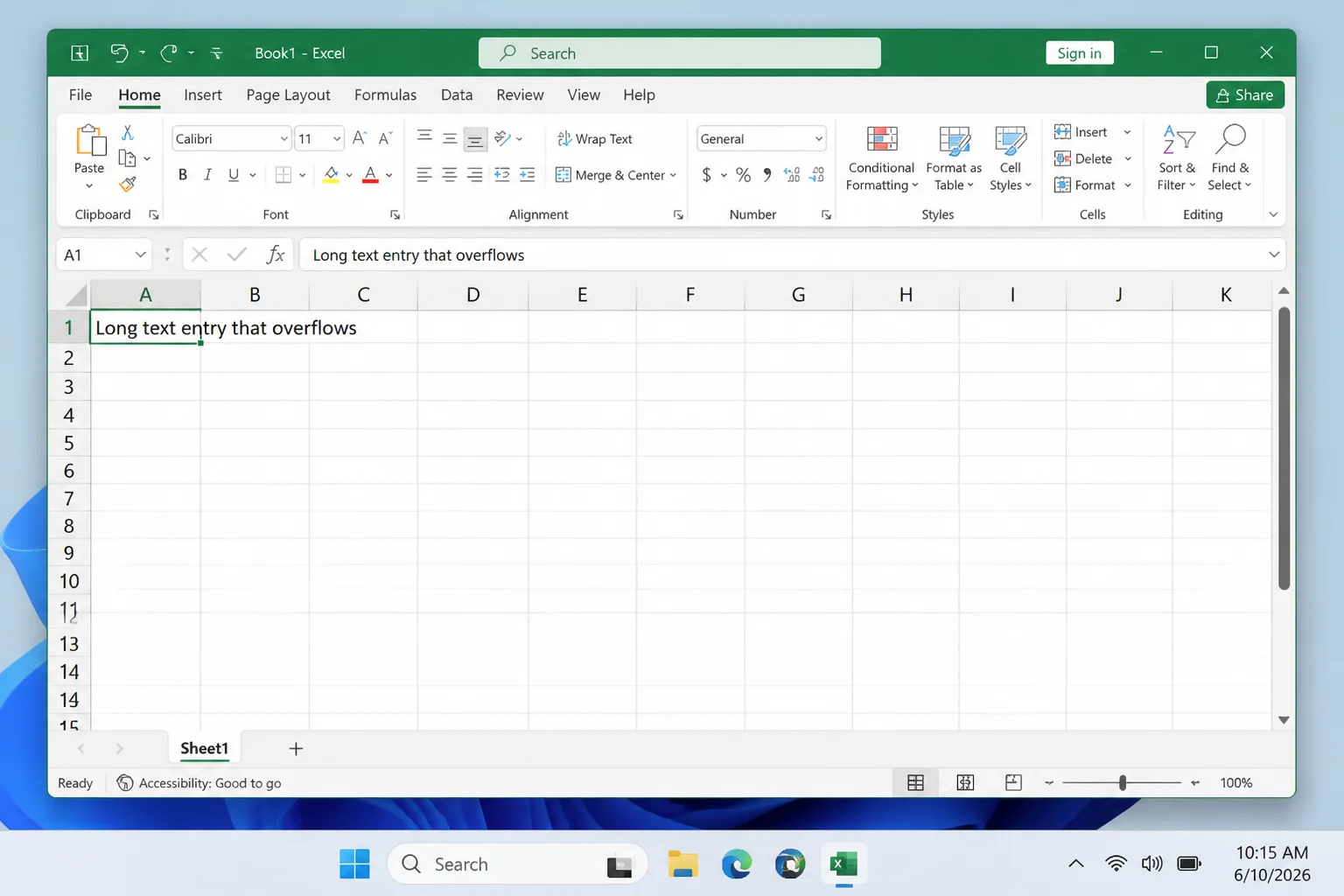Open the Conditional Formatting menu

tap(881, 158)
